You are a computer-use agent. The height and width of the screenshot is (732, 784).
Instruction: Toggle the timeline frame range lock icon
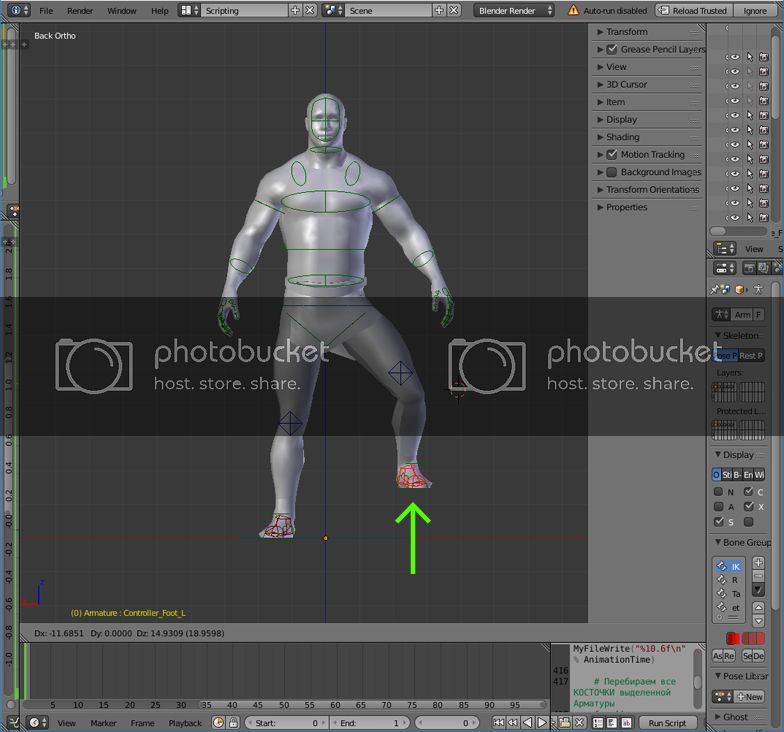pos(232,723)
